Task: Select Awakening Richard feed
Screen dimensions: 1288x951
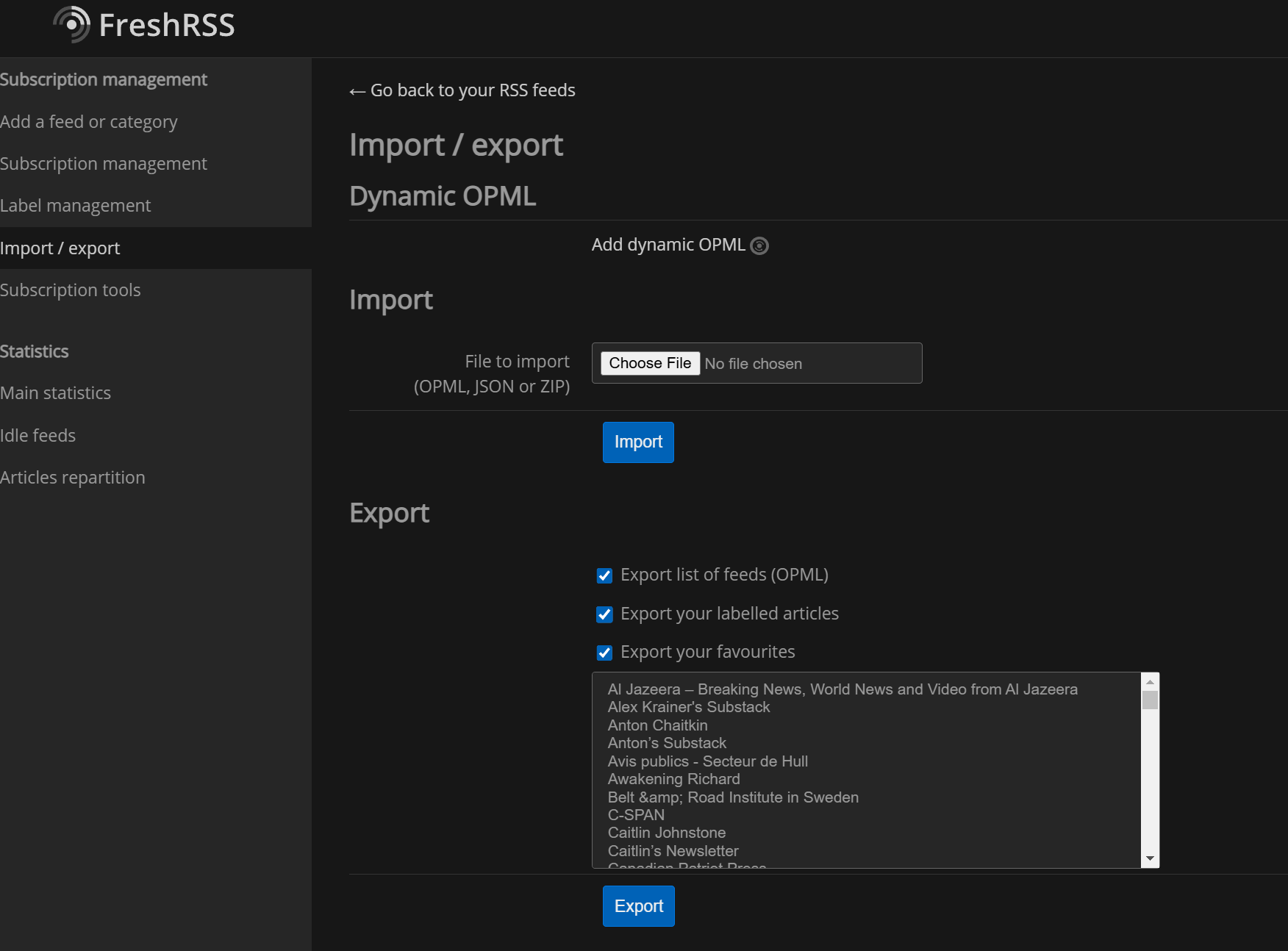Action: [x=674, y=779]
